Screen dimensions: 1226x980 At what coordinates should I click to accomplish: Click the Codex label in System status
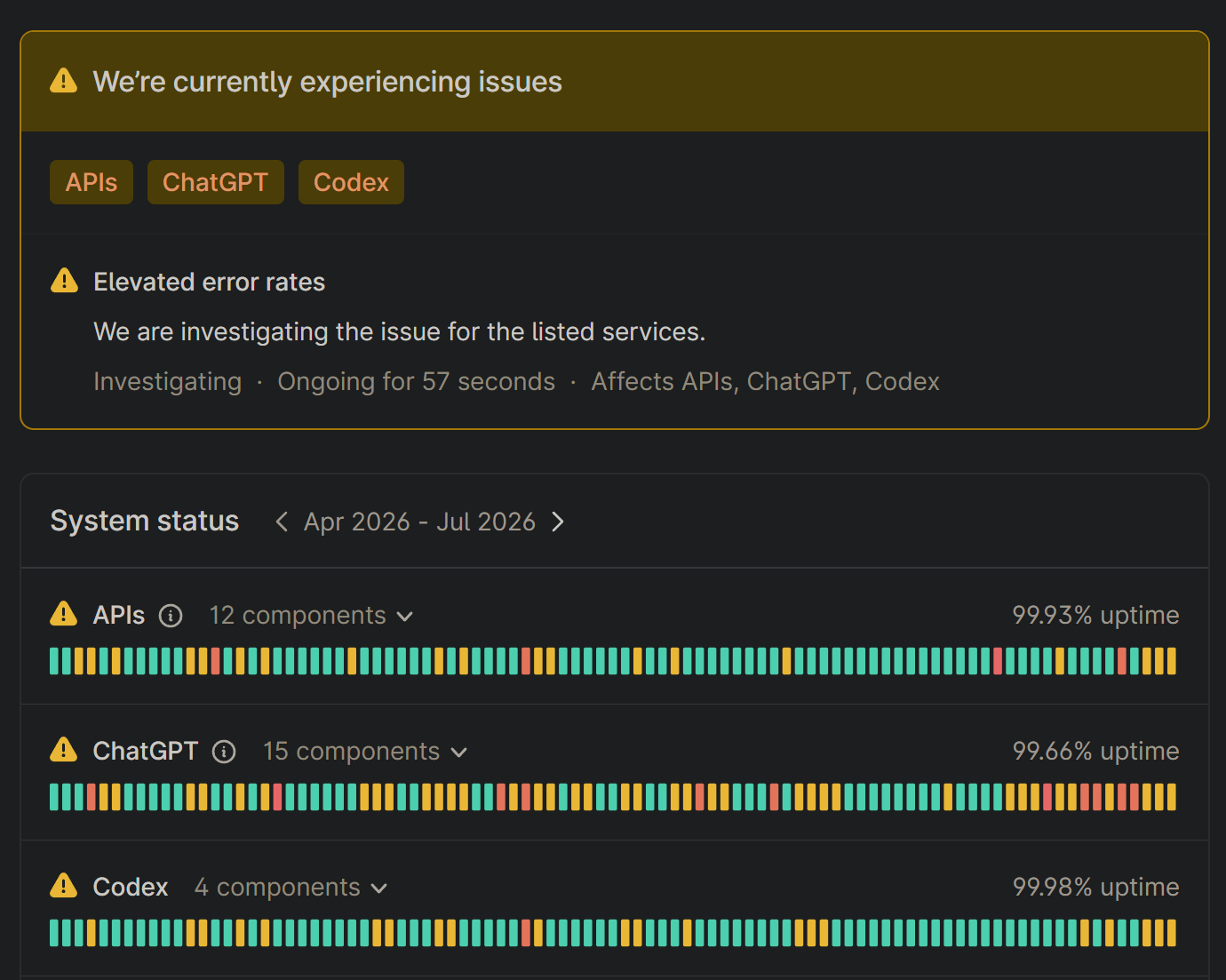point(131,887)
